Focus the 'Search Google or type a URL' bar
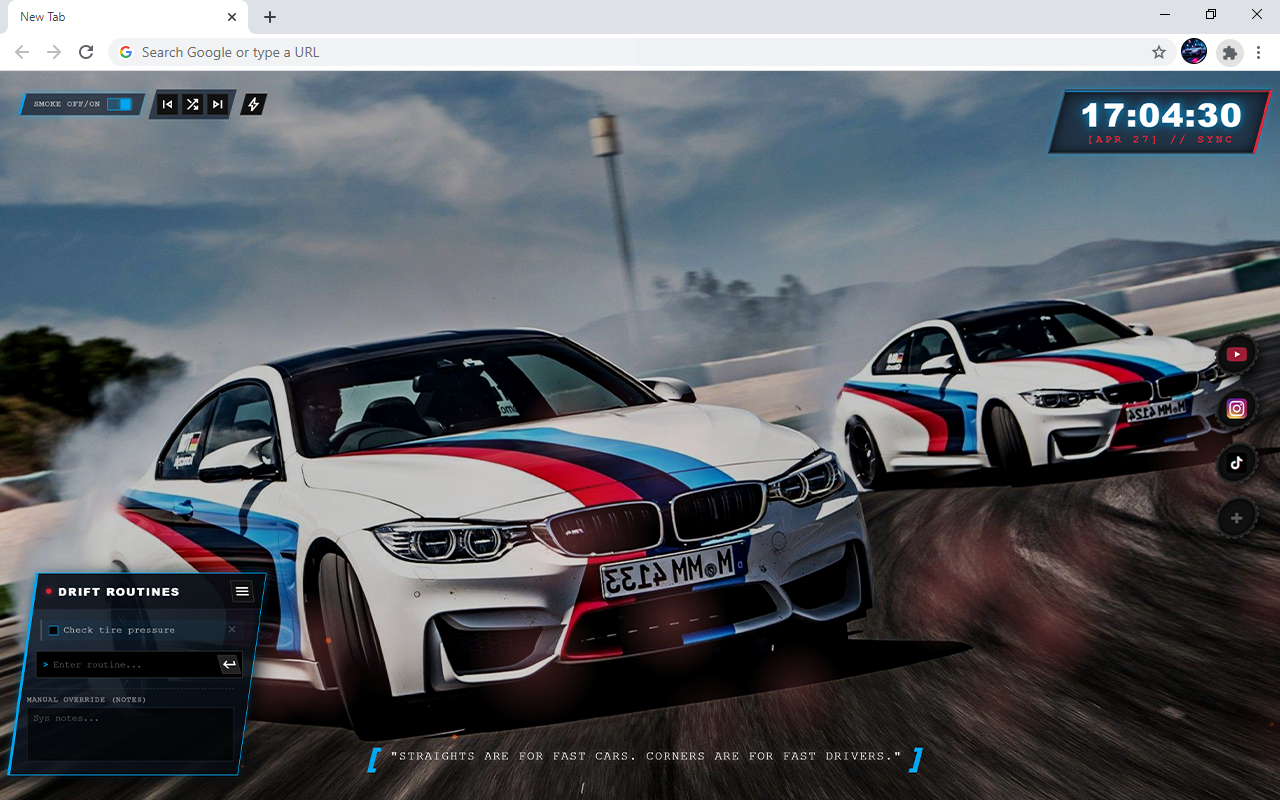1280x800 pixels. tap(640, 52)
